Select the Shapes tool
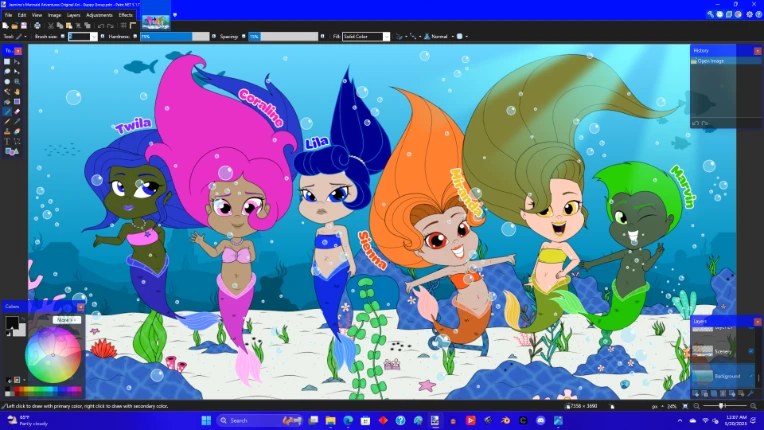Image resolution: width=764 pixels, height=430 pixels. pos(12,151)
